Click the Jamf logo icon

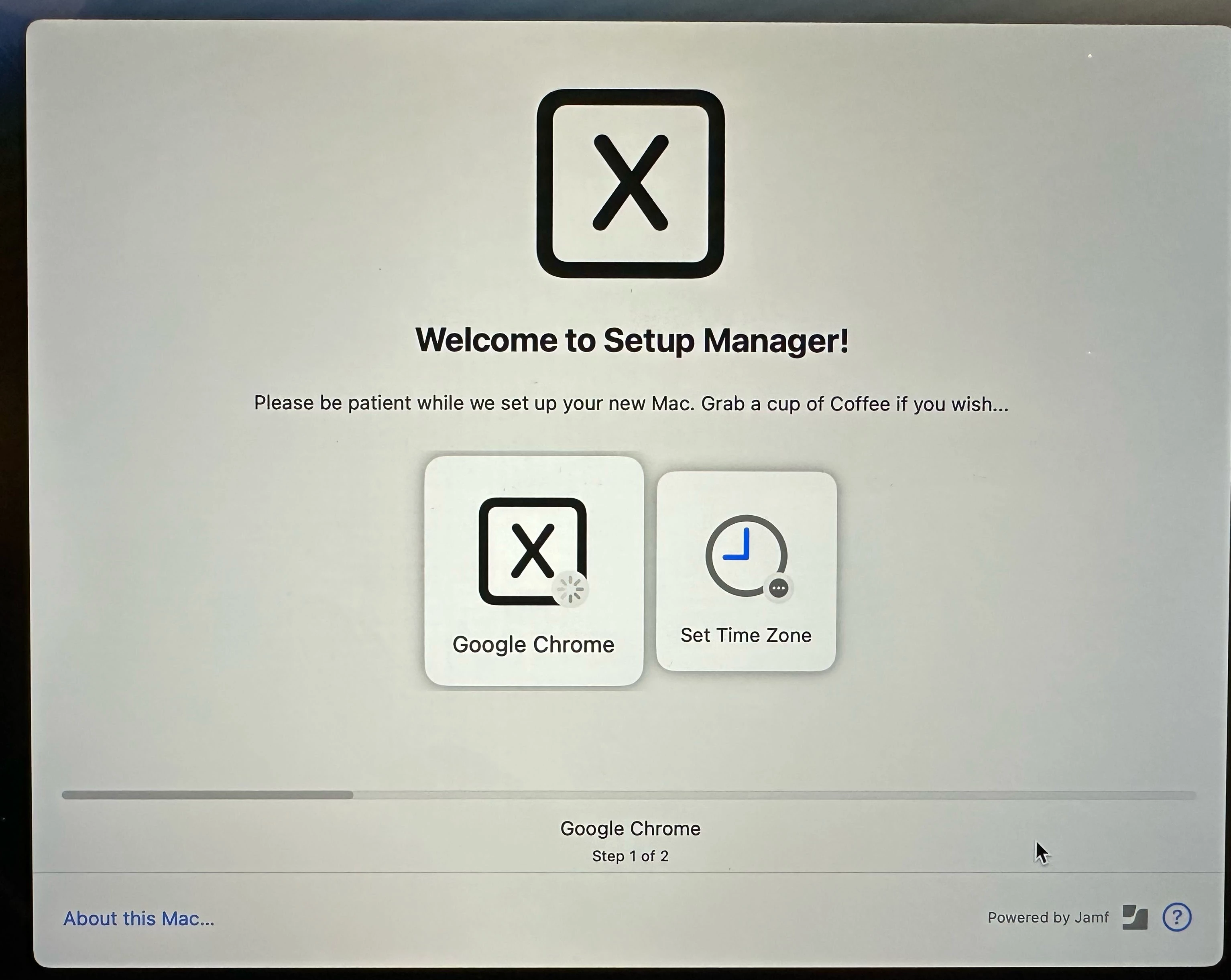[1135, 917]
